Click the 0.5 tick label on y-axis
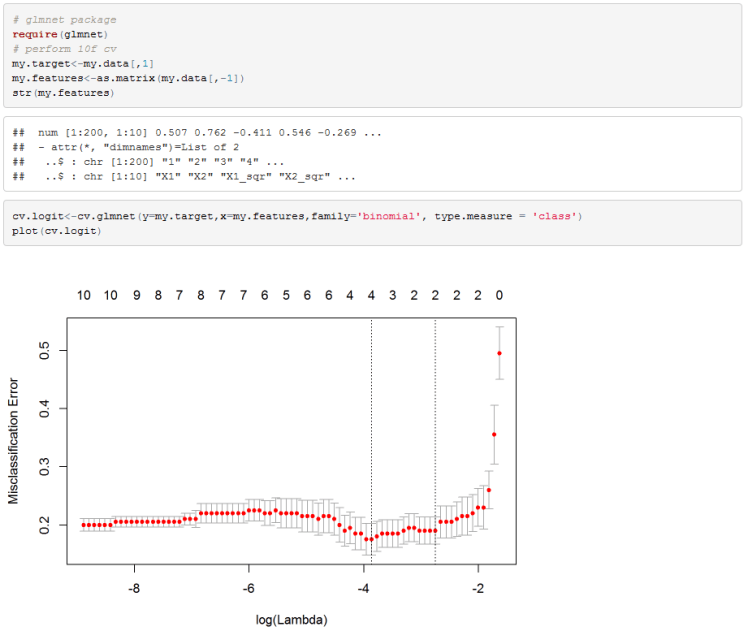Viewport: 748px width, 631px height. click(43, 351)
